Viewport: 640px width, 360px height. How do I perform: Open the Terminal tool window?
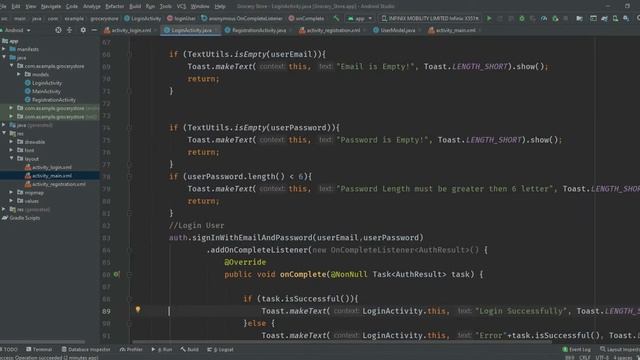(x=39, y=349)
